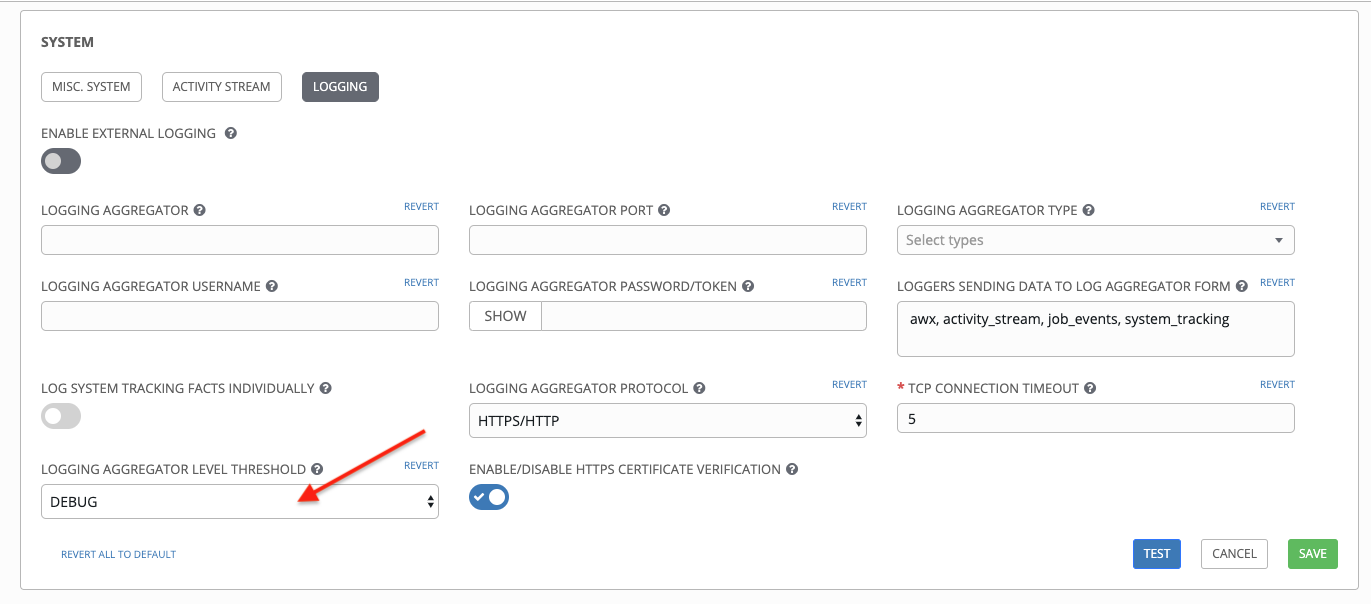Revert the Logging Aggregator Username

421,283
